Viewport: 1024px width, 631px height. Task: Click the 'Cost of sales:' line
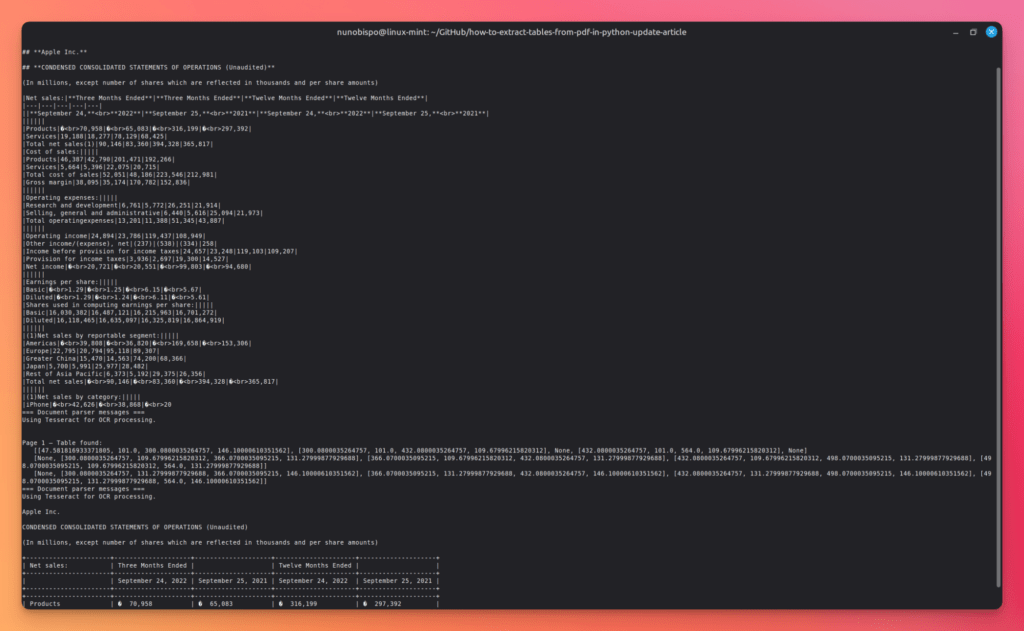click(x=60, y=152)
